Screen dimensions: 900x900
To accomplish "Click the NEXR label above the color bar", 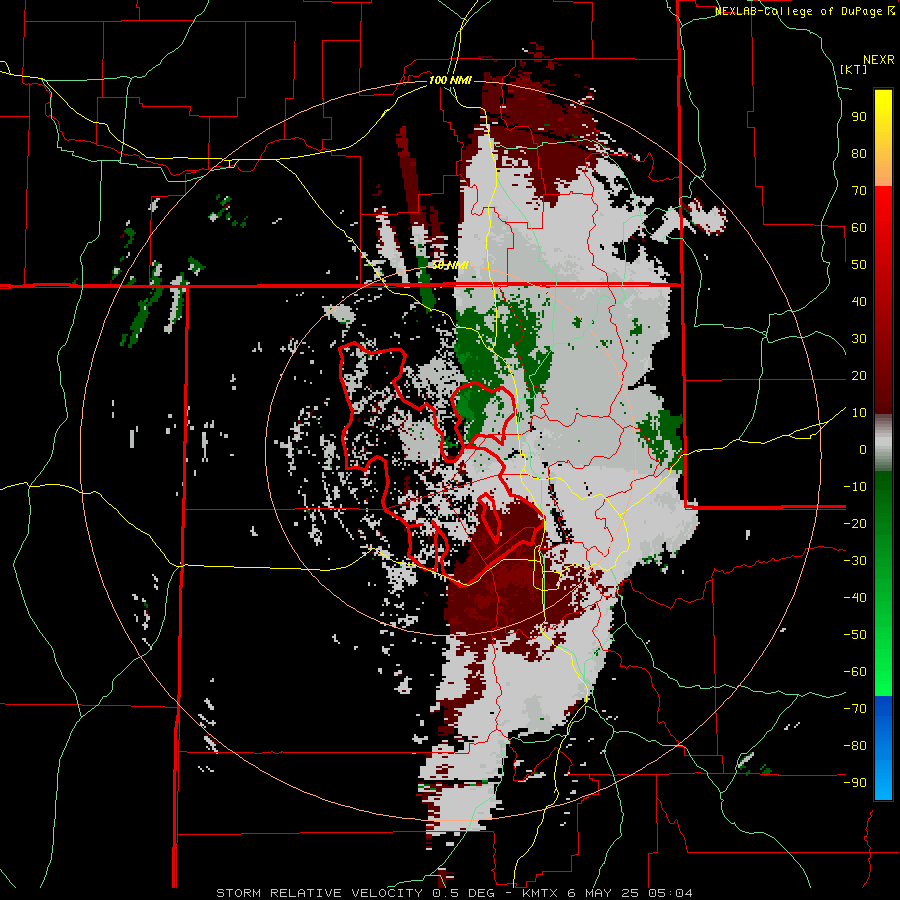I will pos(879,60).
